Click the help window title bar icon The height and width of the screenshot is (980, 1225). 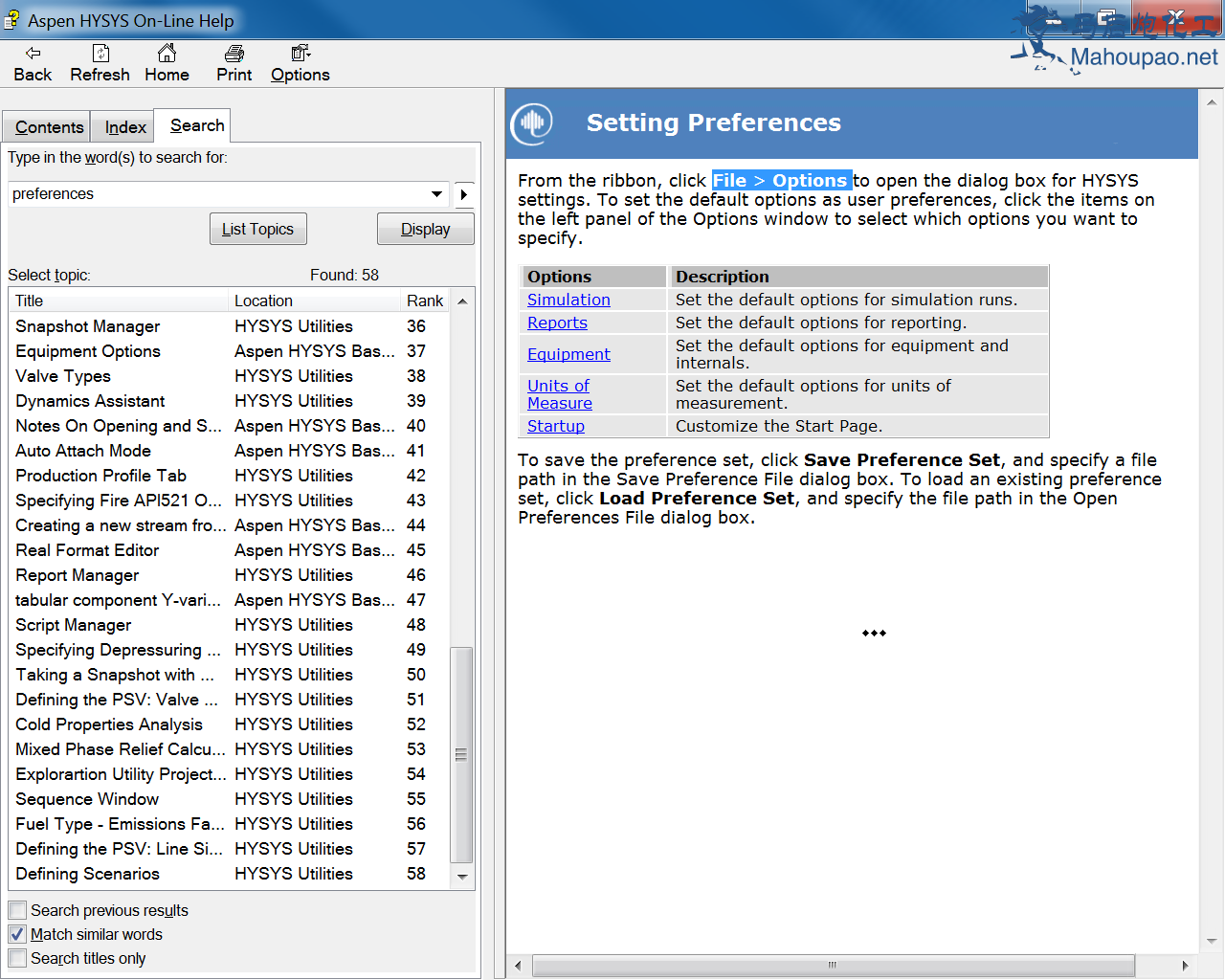[x=11, y=19]
